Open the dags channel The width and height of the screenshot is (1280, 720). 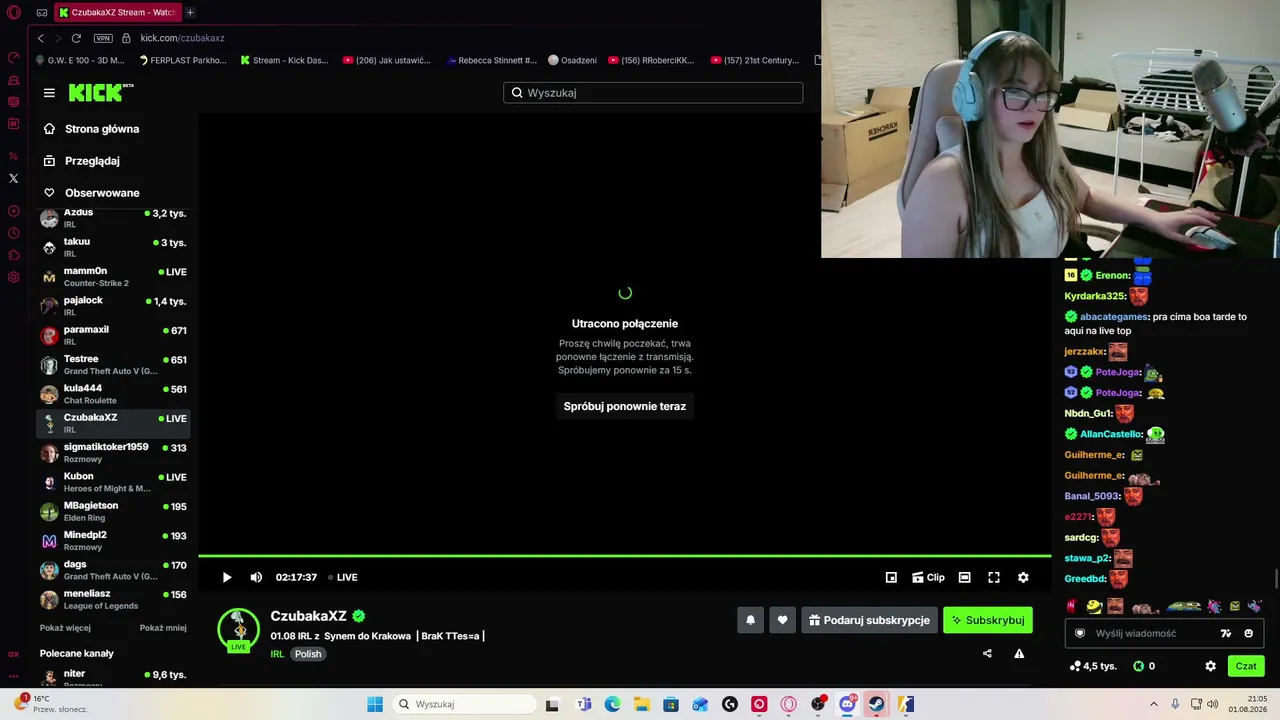coord(114,570)
